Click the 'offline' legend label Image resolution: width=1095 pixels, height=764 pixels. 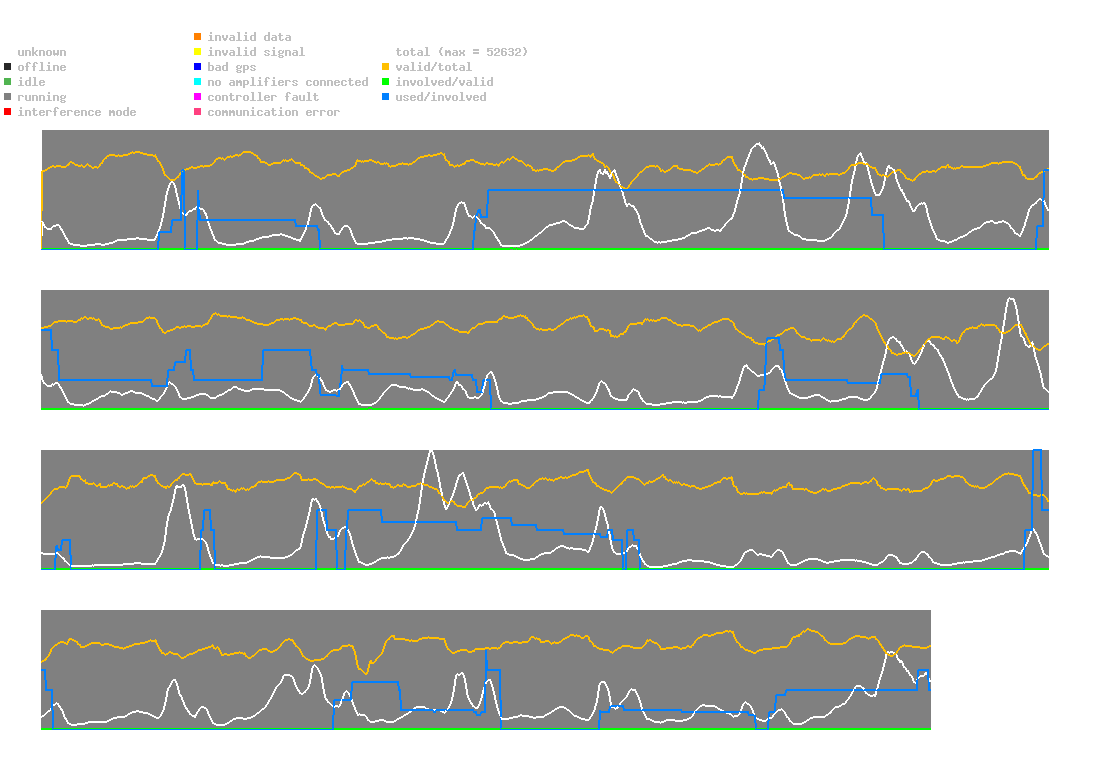click(x=42, y=67)
